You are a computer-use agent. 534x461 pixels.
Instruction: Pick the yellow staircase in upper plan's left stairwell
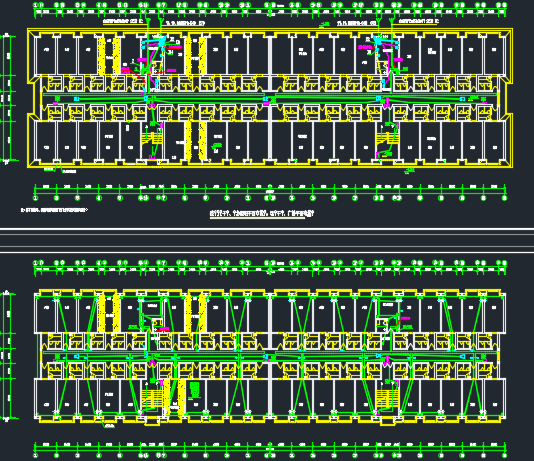pos(151,139)
